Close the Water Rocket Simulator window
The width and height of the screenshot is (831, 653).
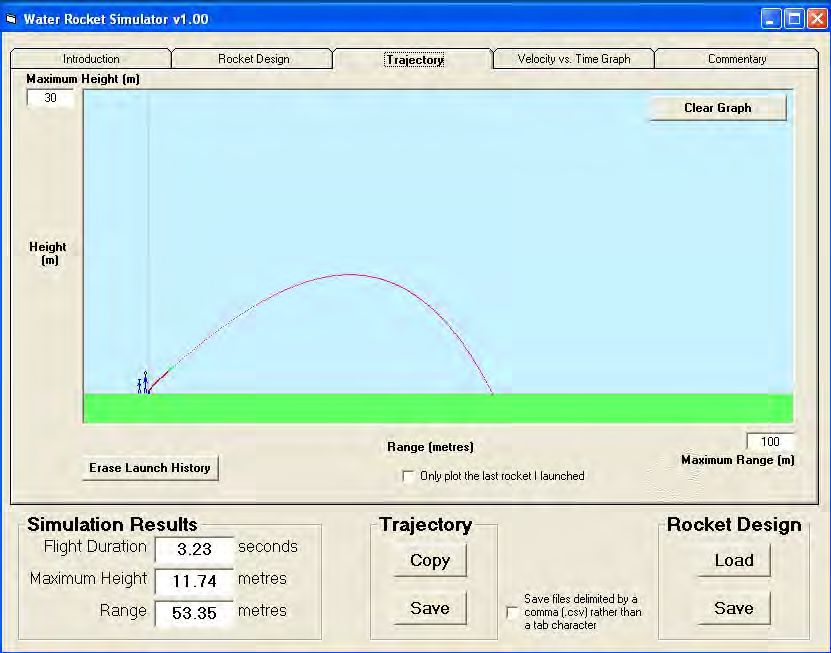(817, 20)
